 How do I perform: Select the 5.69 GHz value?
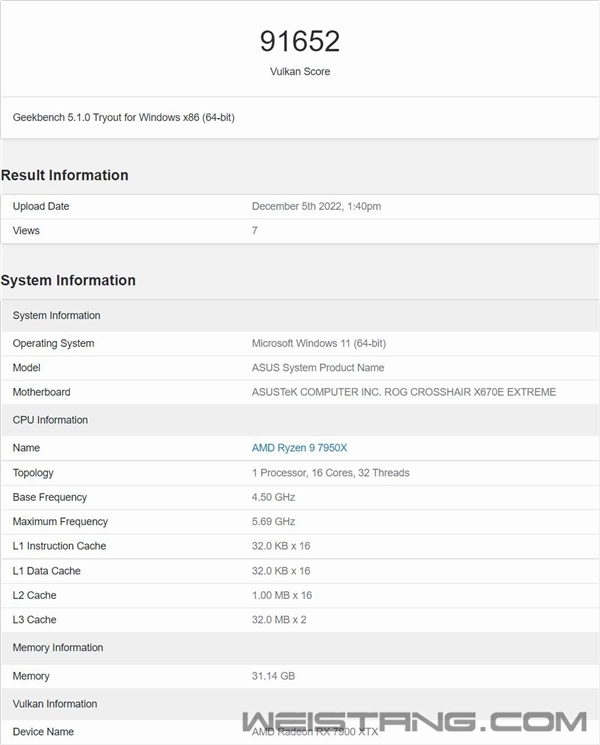(x=274, y=522)
